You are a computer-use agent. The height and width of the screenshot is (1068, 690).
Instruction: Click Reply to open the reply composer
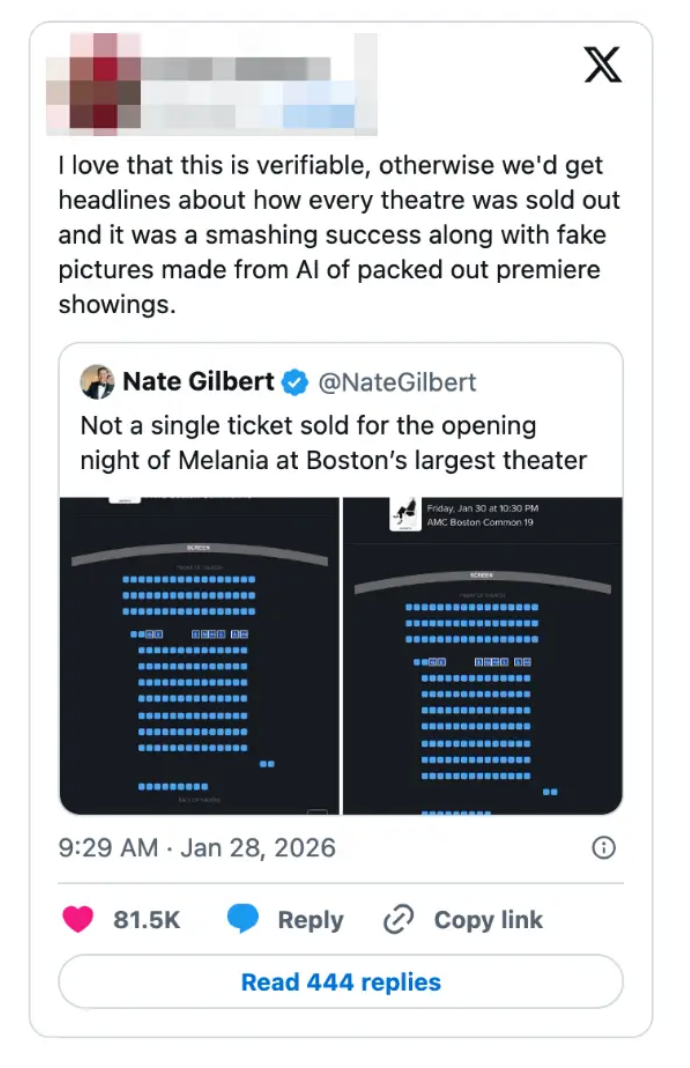click(309, 920)
